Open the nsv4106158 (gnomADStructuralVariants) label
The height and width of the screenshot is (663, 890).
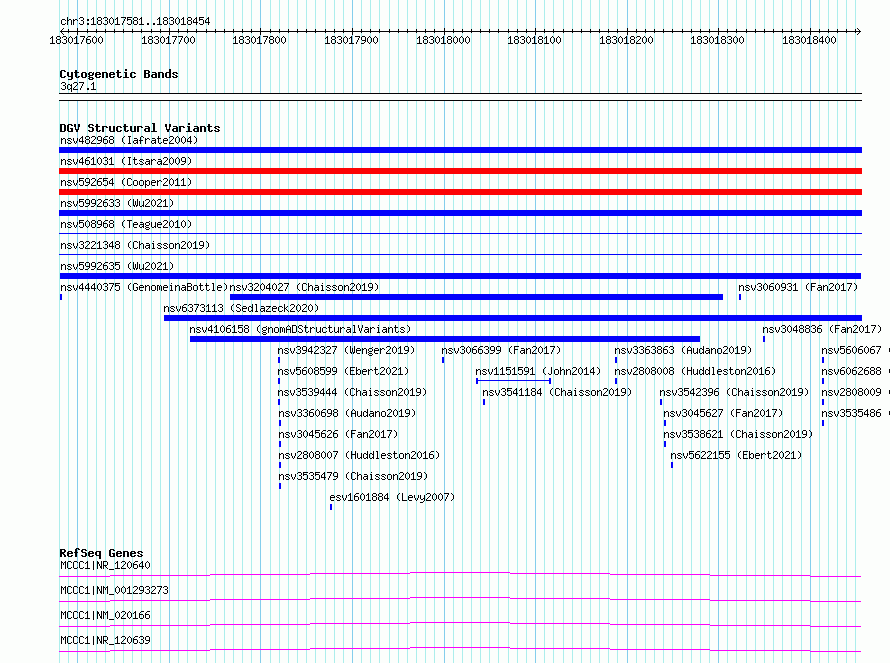click(300, 329)
